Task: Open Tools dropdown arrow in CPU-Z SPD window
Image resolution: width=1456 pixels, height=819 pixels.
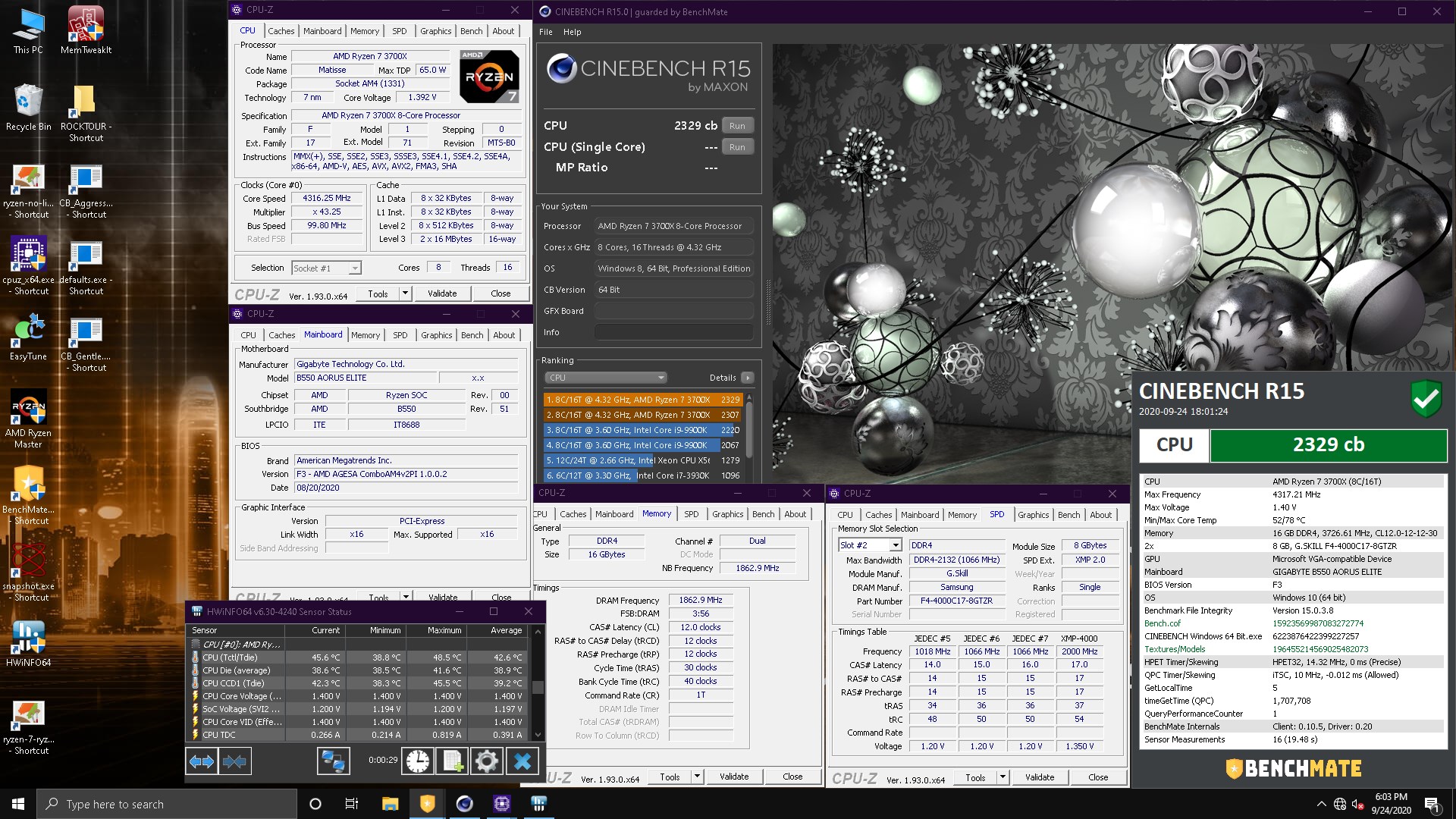Action: click(x=1003, y=777)
